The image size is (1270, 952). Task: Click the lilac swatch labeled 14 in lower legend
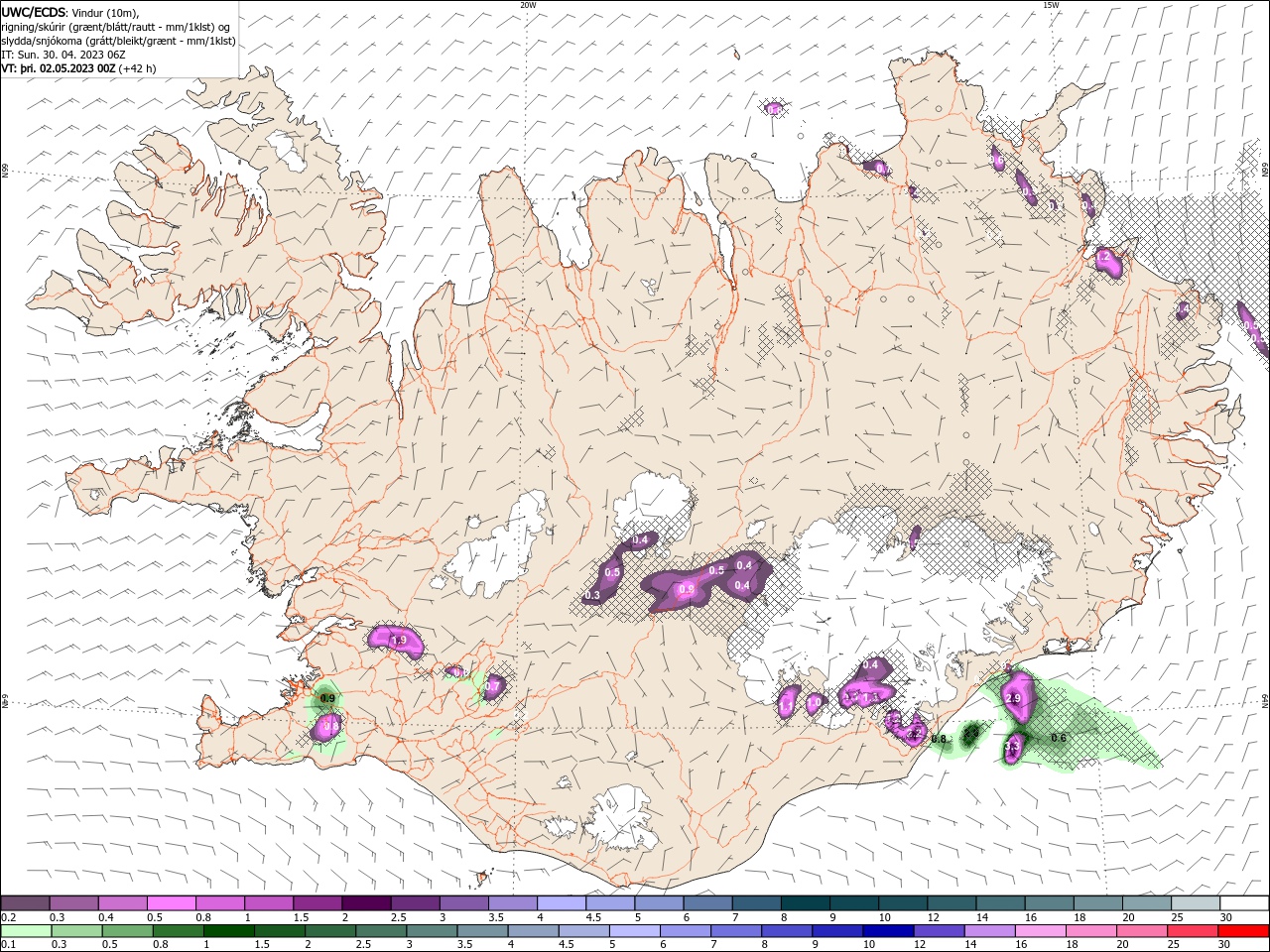click(x=988, y=931)
